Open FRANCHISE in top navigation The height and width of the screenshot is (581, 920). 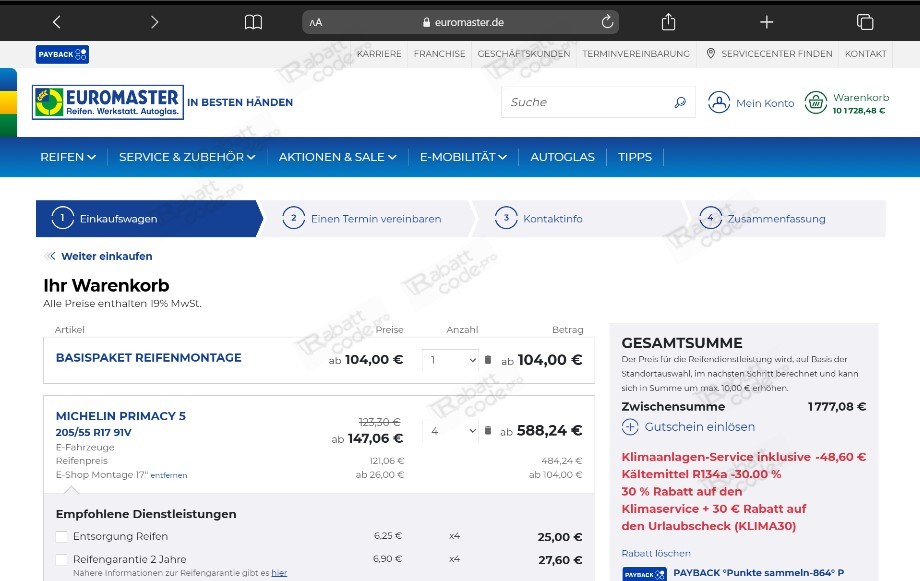pos(439,53)
